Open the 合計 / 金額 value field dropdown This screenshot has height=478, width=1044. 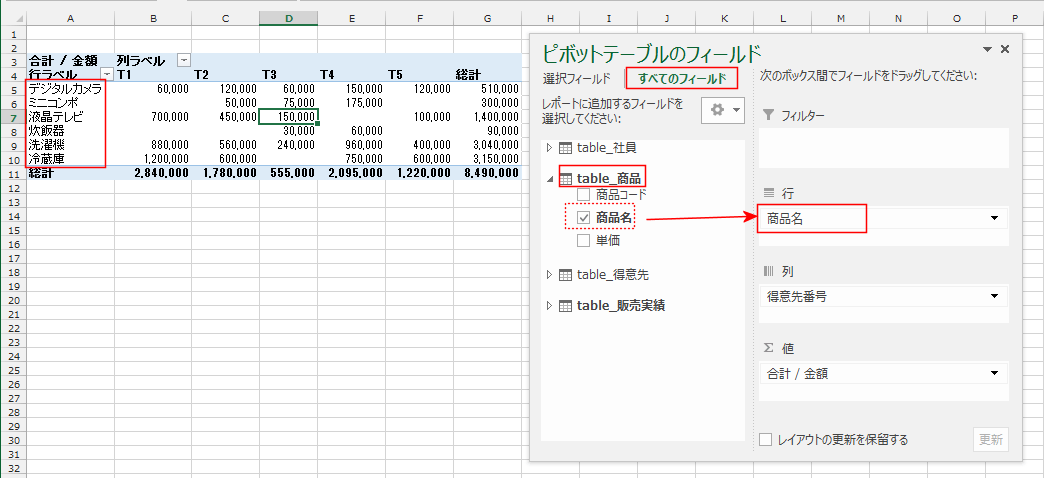(995, 373)
